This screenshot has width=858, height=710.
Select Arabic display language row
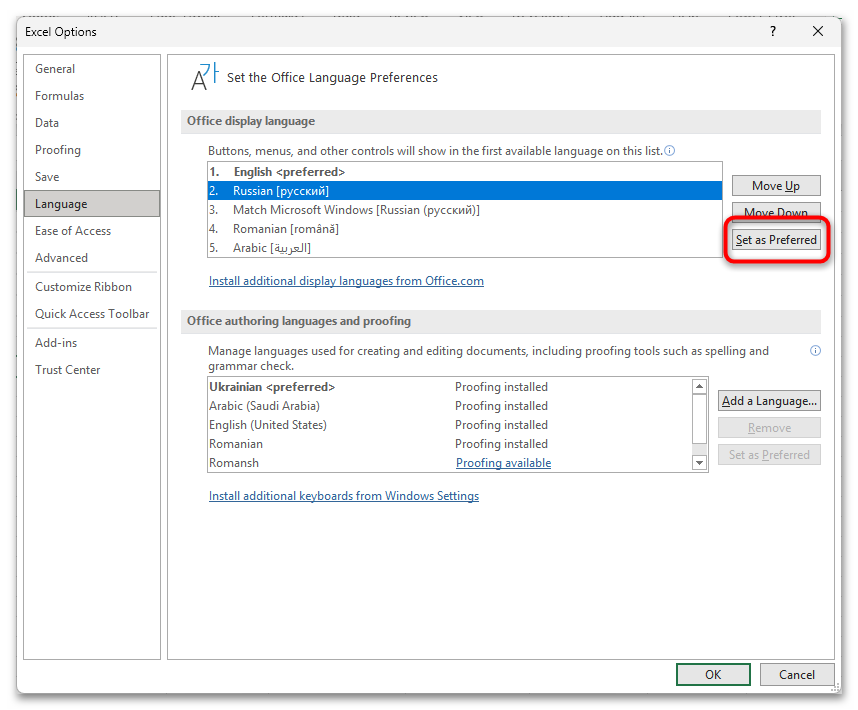coord(465,248)
